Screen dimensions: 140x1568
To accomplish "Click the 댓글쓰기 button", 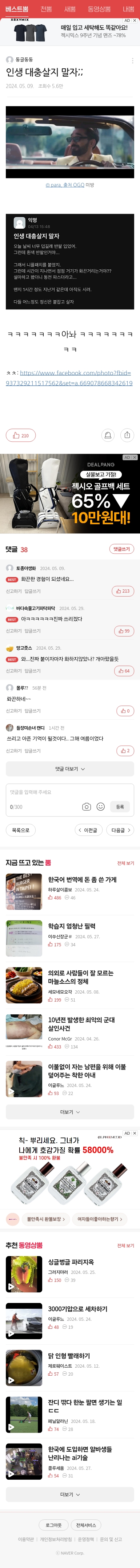I will [122, 549].
